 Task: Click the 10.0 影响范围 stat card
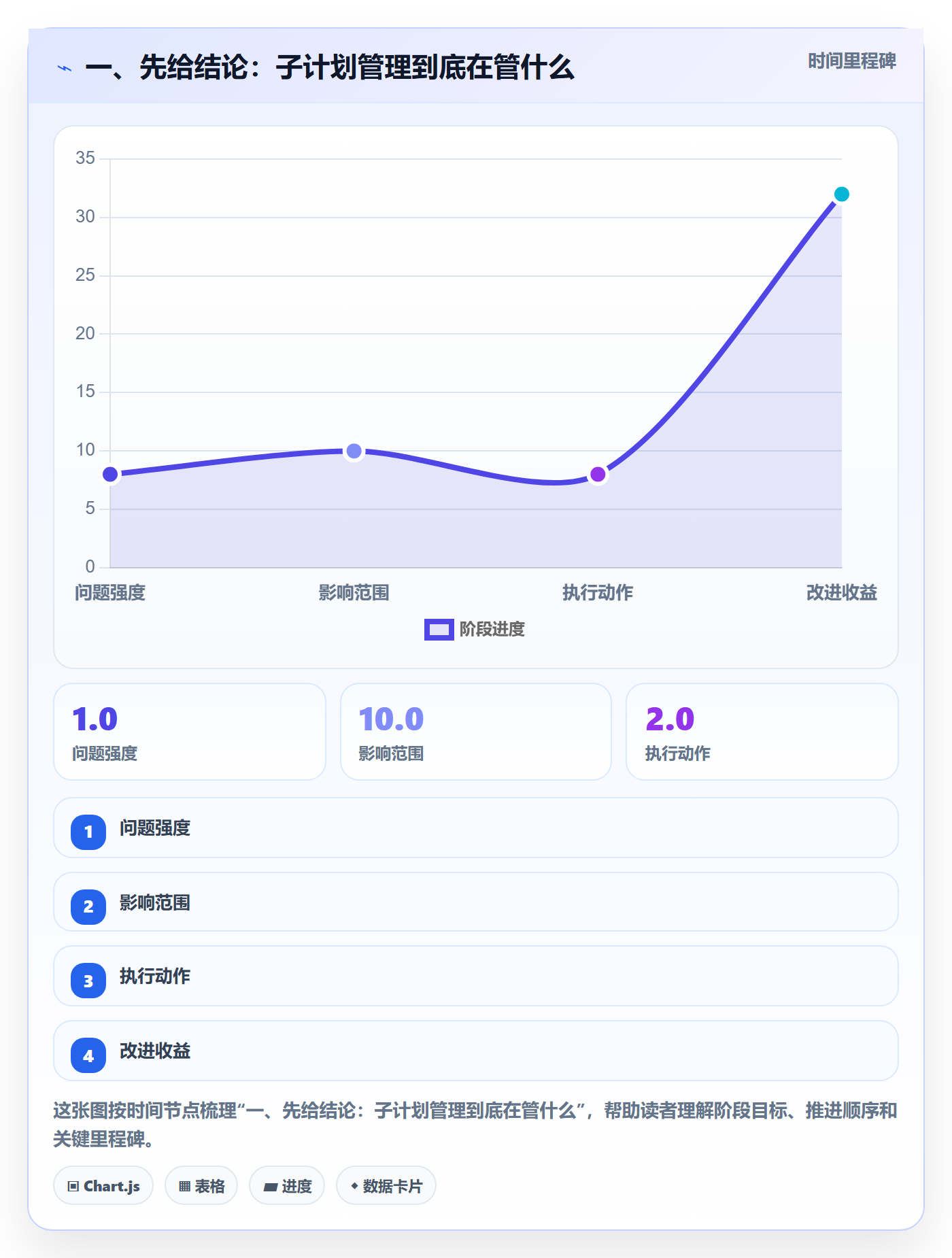(x=476, y=732)
